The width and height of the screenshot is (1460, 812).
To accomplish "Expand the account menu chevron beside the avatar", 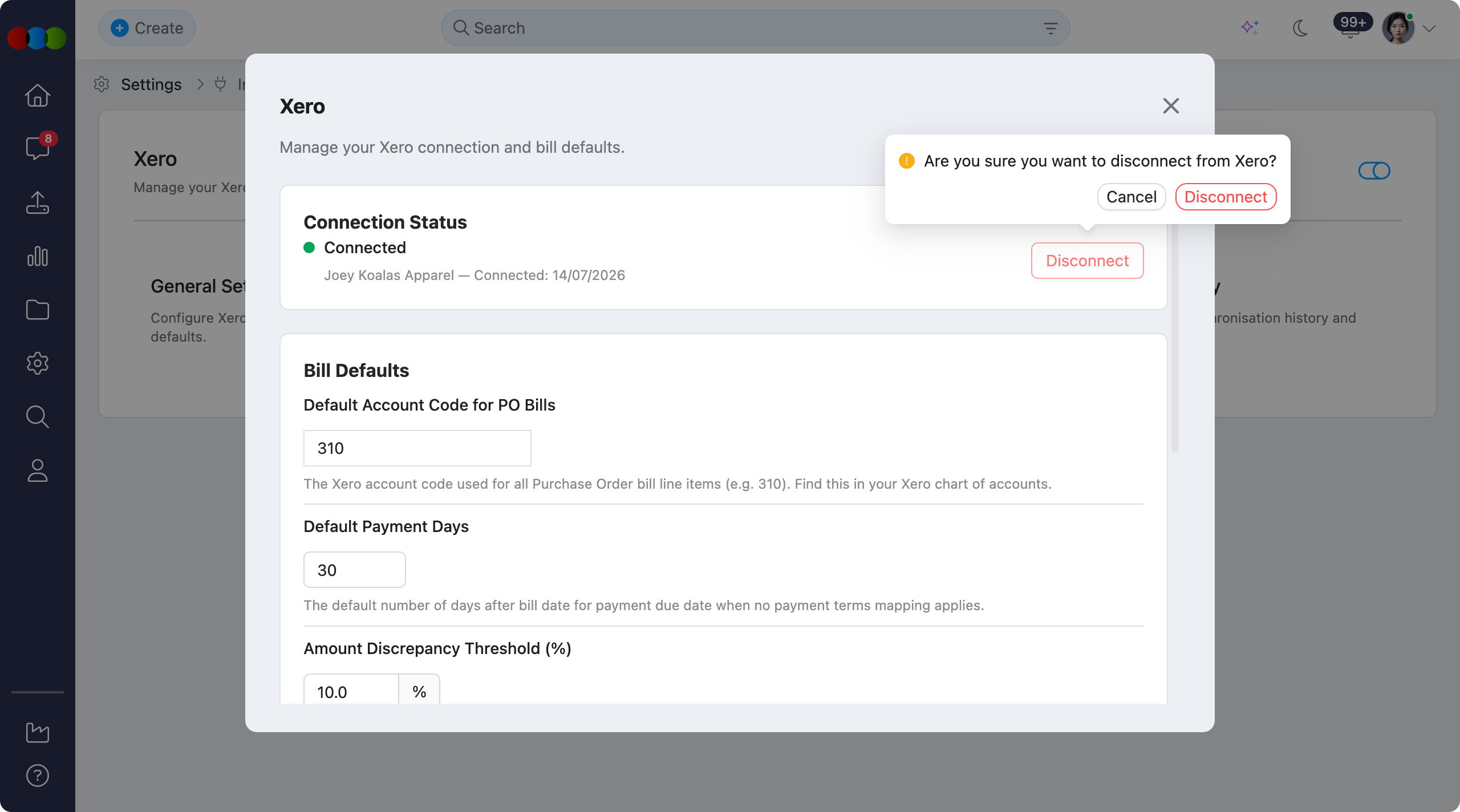I will pyautogui.click(x=1429, y=29).
